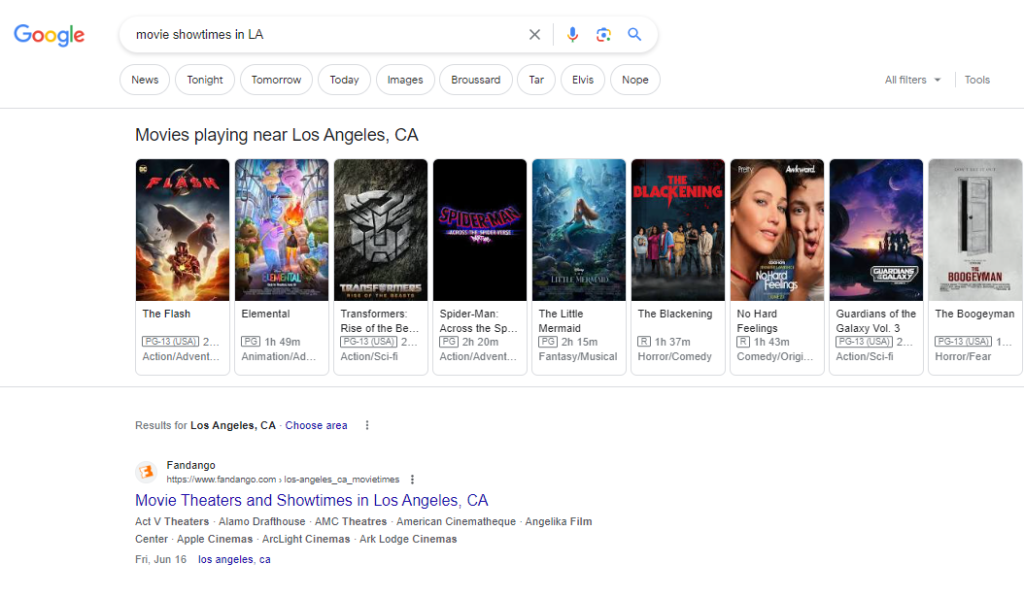Open the Tools option
The width and height of the screenshot is (1024, 597).
pos(977,80)
